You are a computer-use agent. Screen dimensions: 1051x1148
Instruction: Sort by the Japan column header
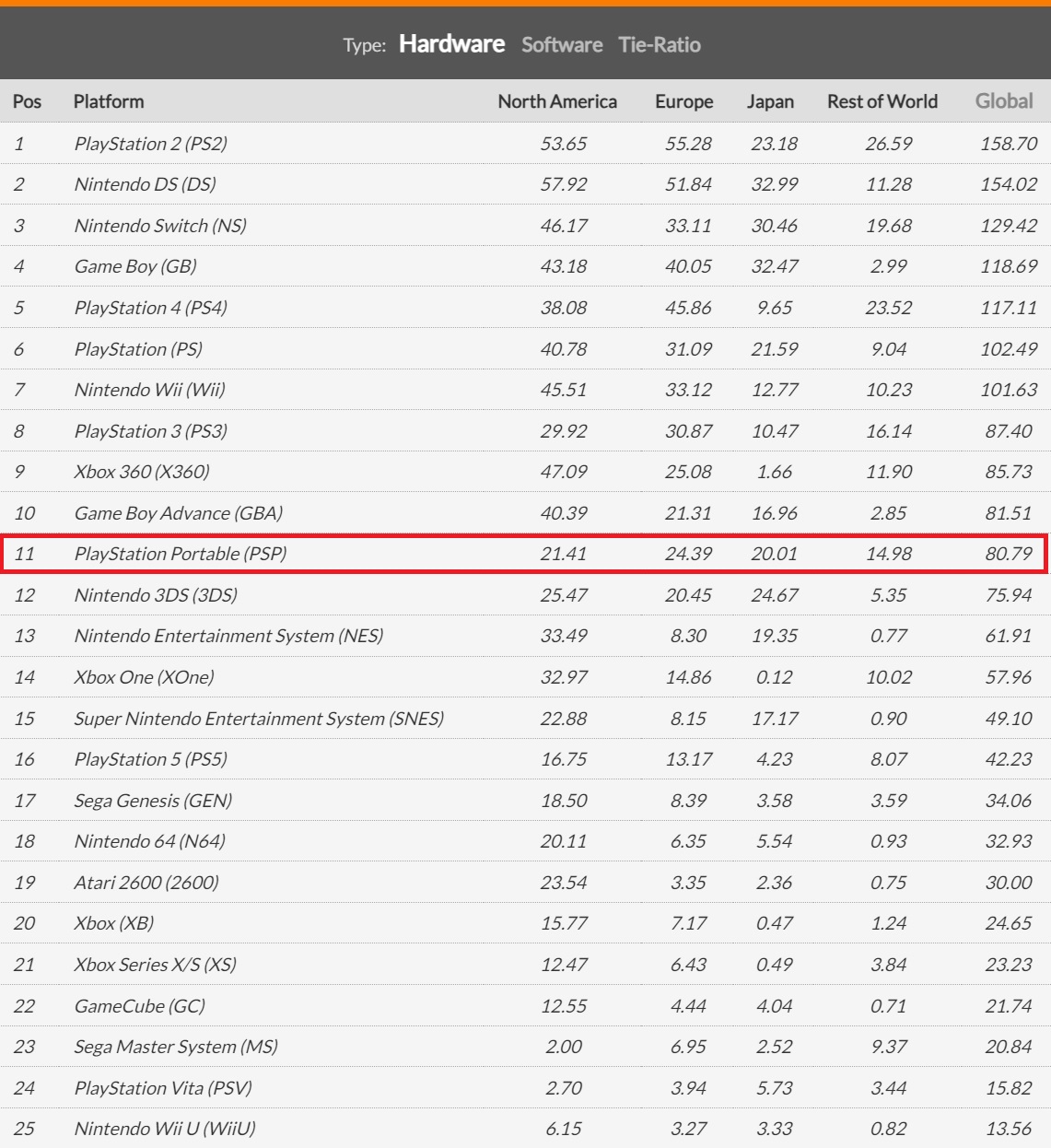[770, 101]
